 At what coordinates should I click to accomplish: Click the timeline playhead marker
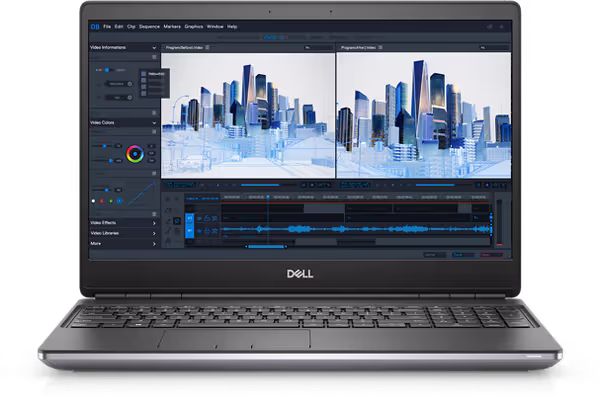268,197
